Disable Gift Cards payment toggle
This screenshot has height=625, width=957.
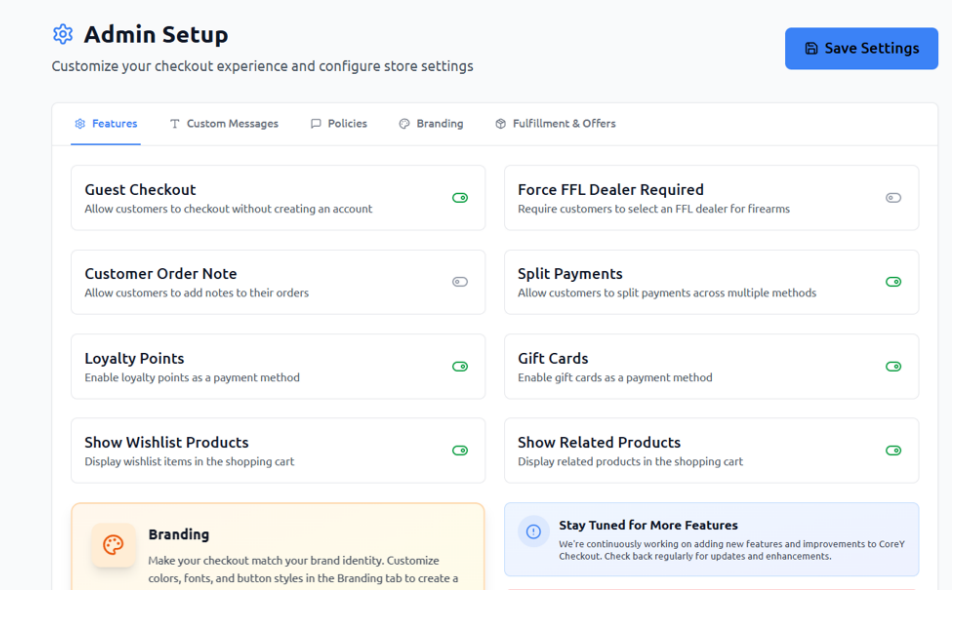point(894,367)
